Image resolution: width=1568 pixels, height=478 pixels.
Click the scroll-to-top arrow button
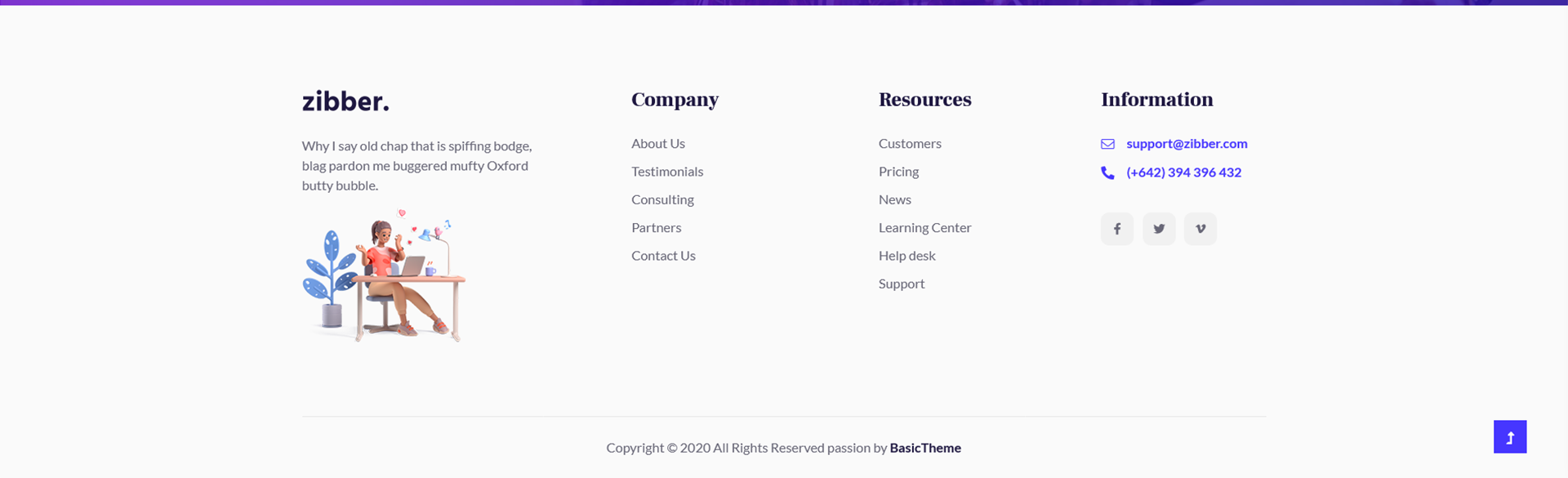tap(1509, 437)
